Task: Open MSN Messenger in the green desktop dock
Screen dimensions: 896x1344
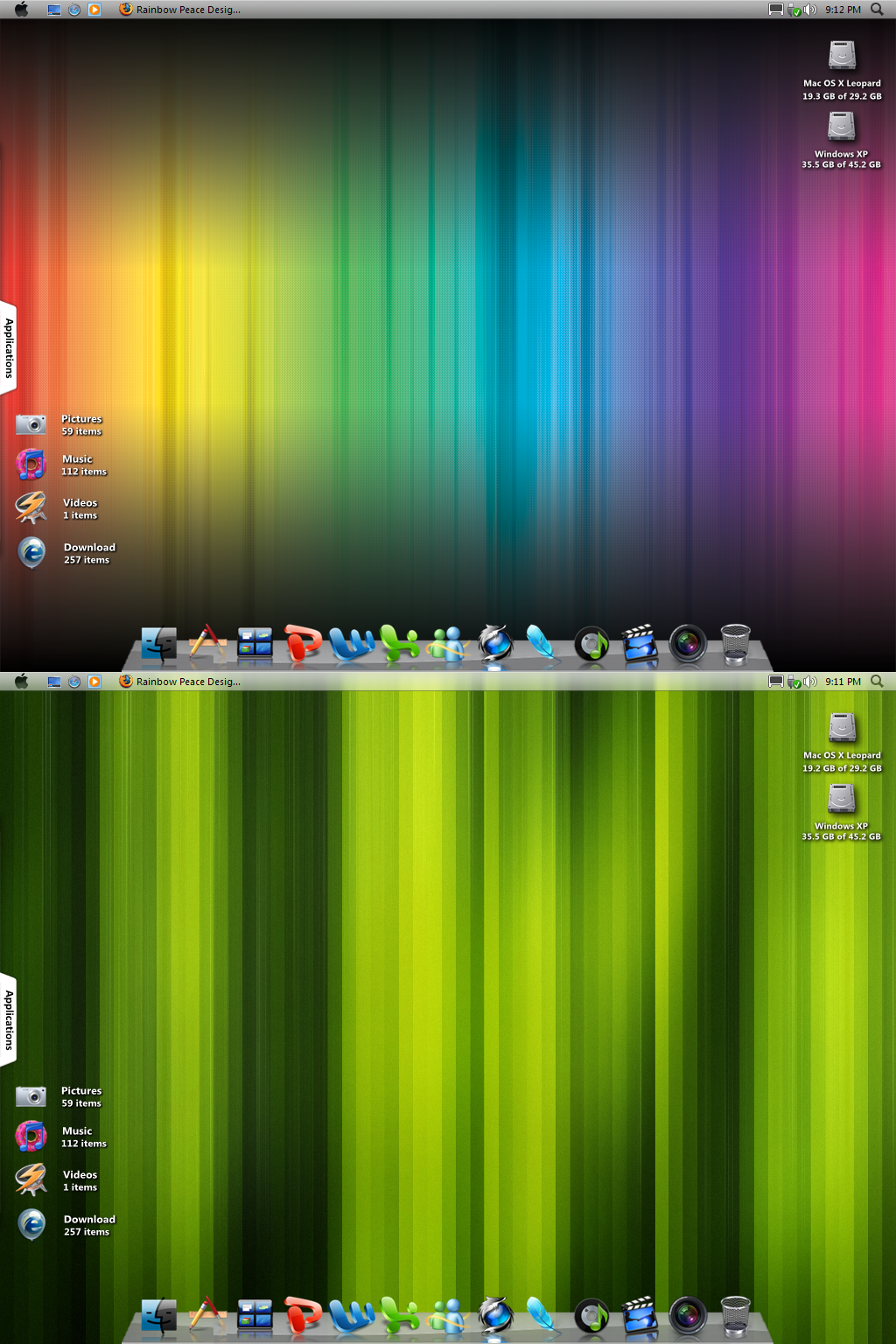Action: (448, 1317)
